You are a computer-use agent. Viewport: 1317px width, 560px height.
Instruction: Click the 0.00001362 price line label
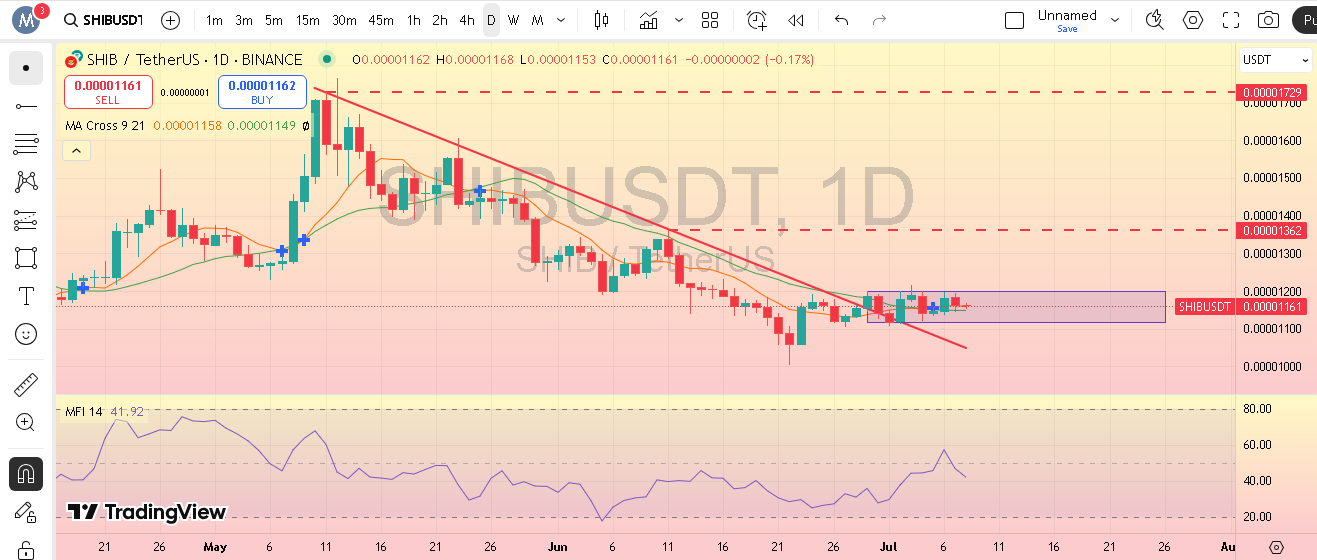(x=1274, y=231)
